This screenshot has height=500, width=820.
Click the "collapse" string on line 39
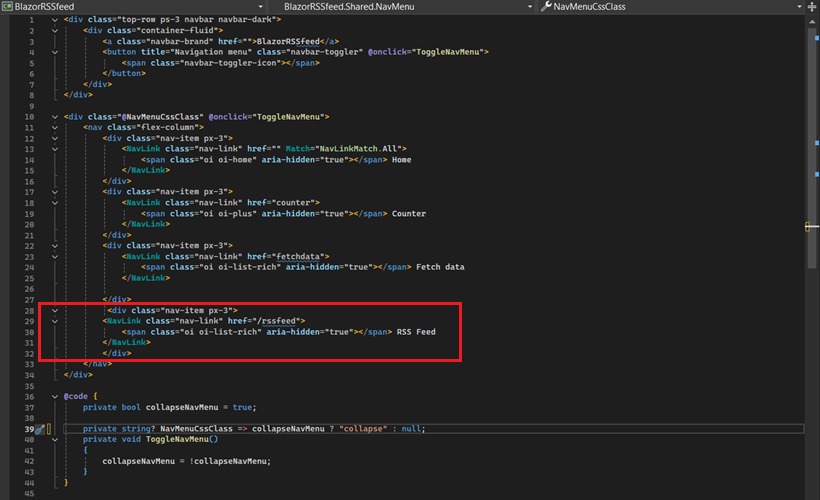click(x=363, y=428)
